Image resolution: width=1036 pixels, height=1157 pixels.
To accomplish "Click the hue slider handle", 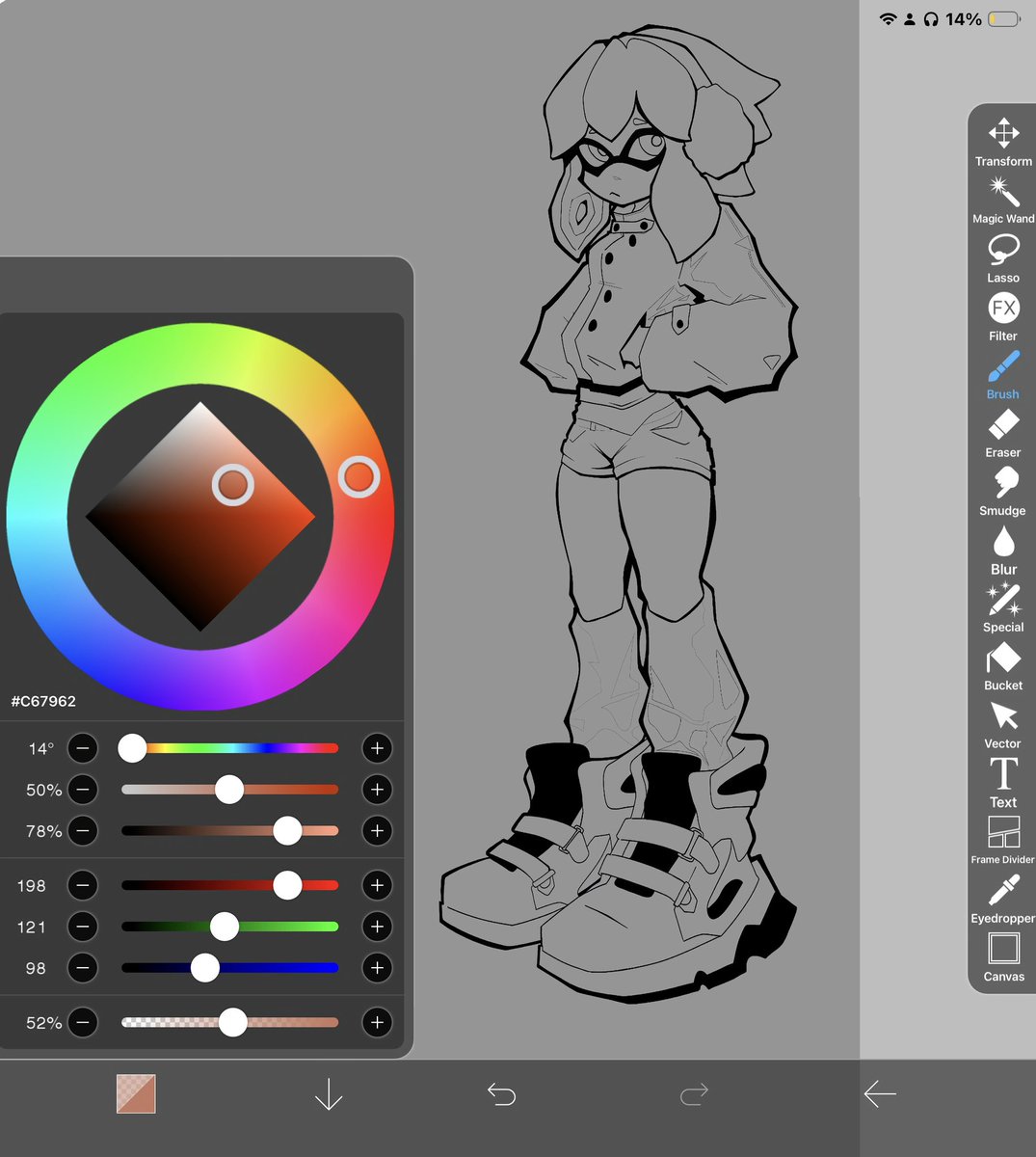I will point(132,747).
